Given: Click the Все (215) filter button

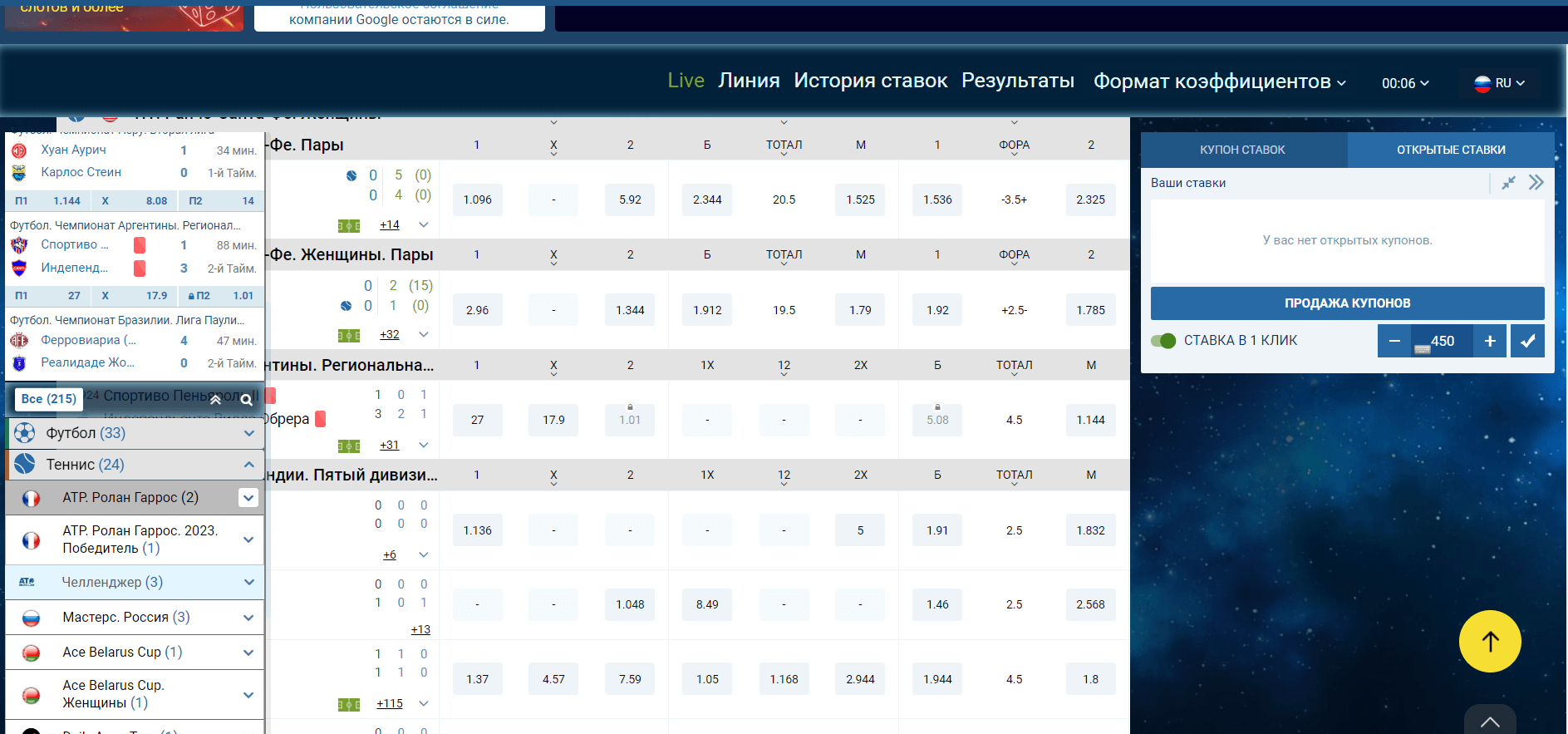Looking at the screenshot, I should coord(49,399).
